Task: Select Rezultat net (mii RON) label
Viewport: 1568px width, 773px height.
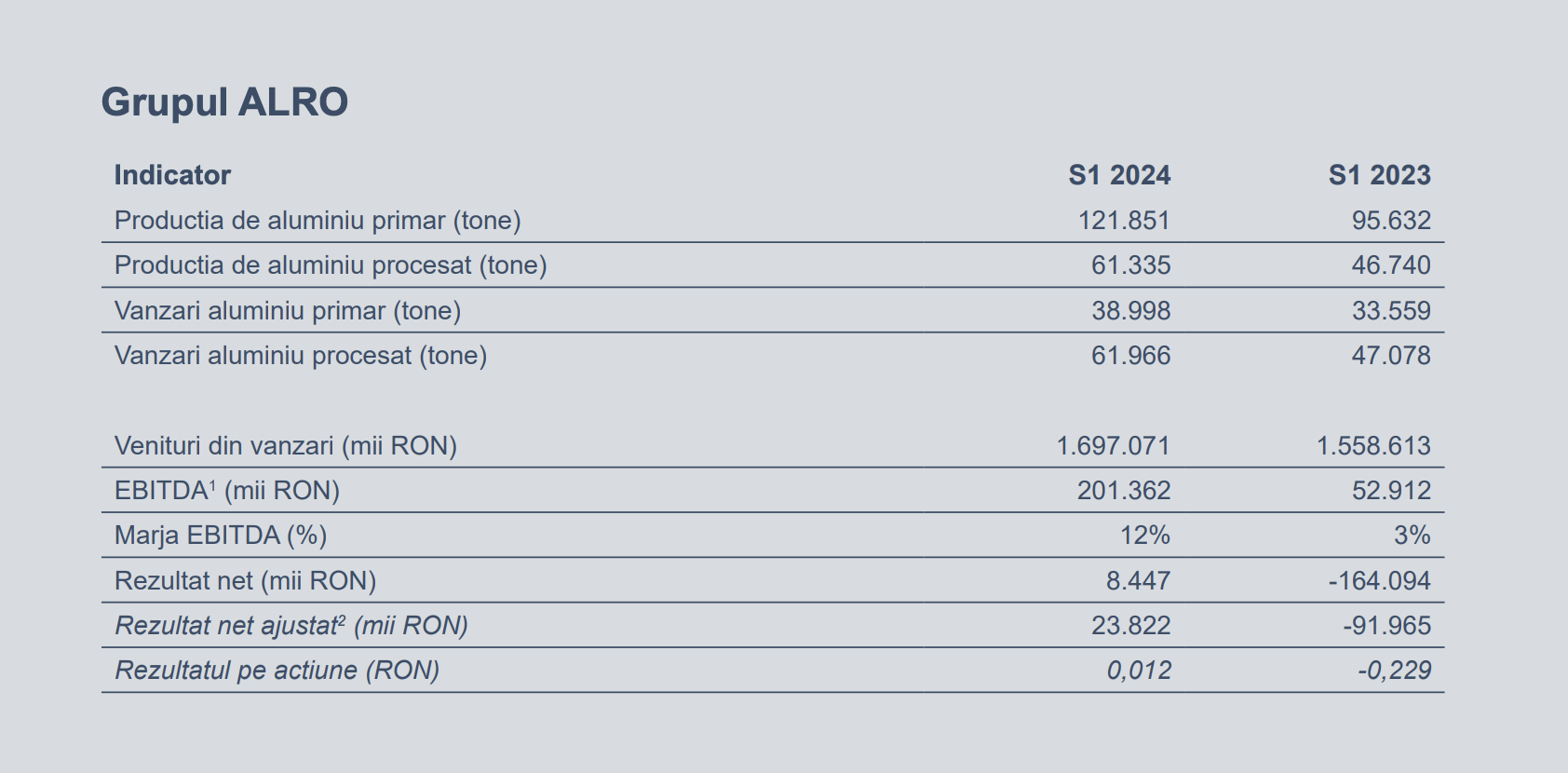Action: (x=245, y=581)
